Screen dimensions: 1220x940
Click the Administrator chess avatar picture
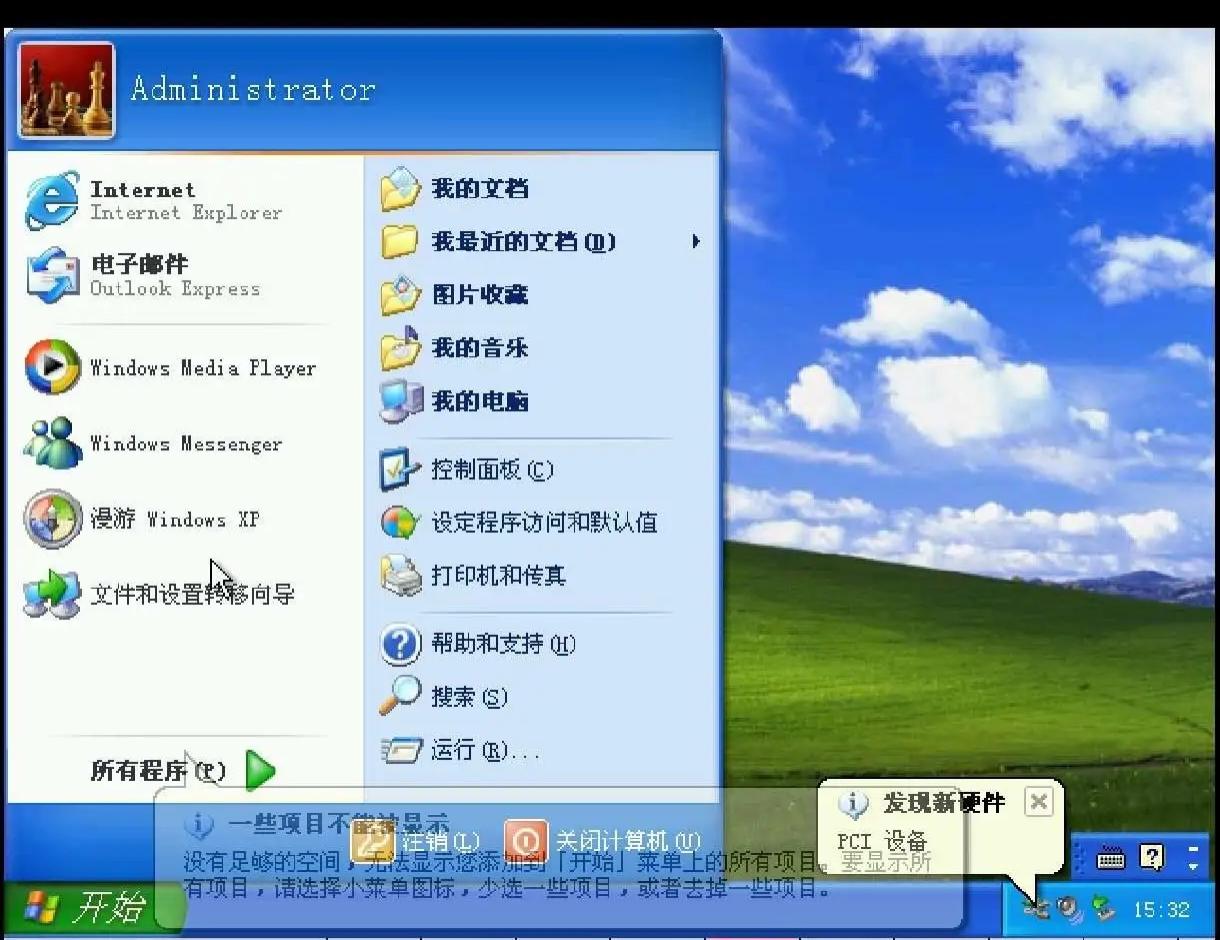coord(66,89)
